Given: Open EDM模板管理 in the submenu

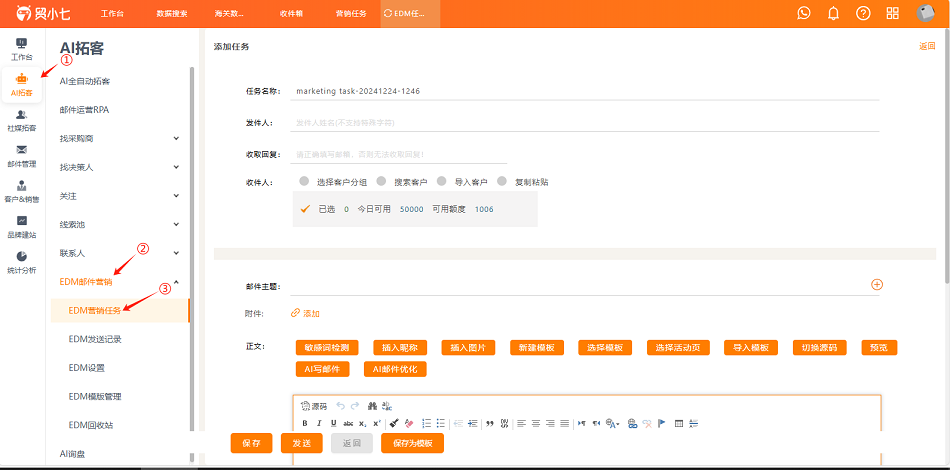Looking at the screenshot, I should [x=95, y=397].
